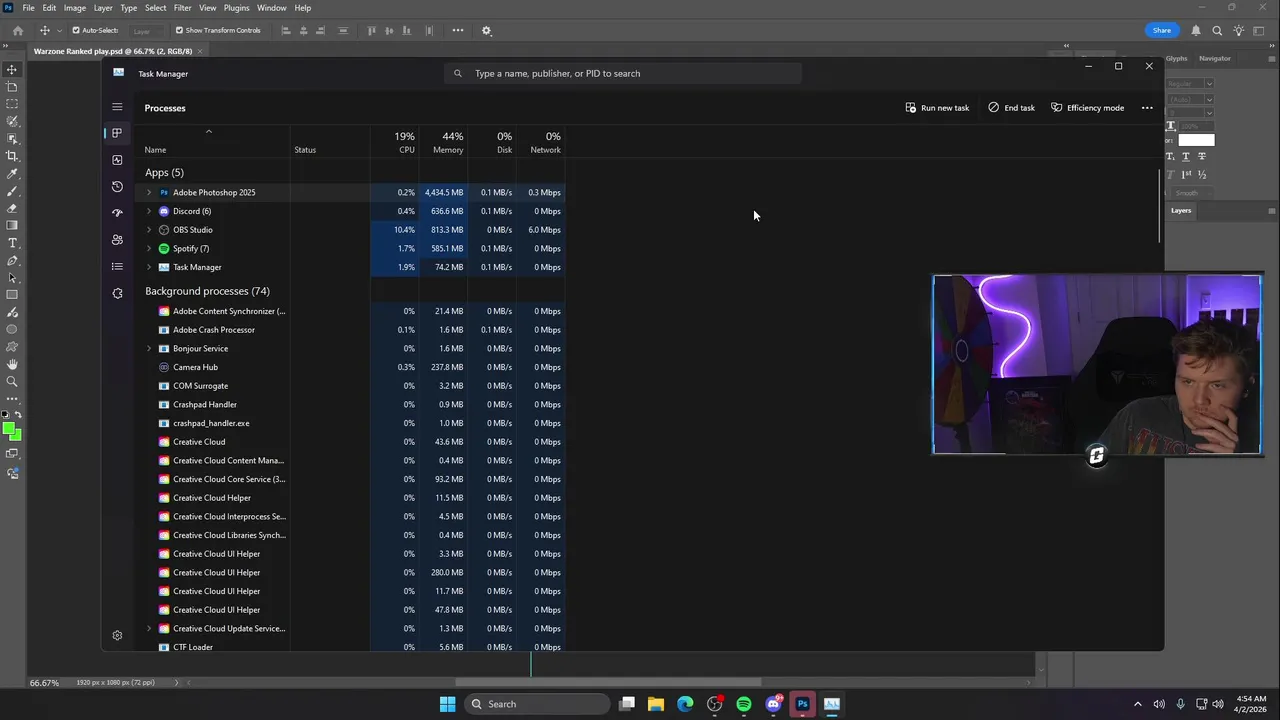Select the Rectangular Marquee tool
Image resolution: width=1280 pixels, height=720 pixels.
tap(12, 104)
